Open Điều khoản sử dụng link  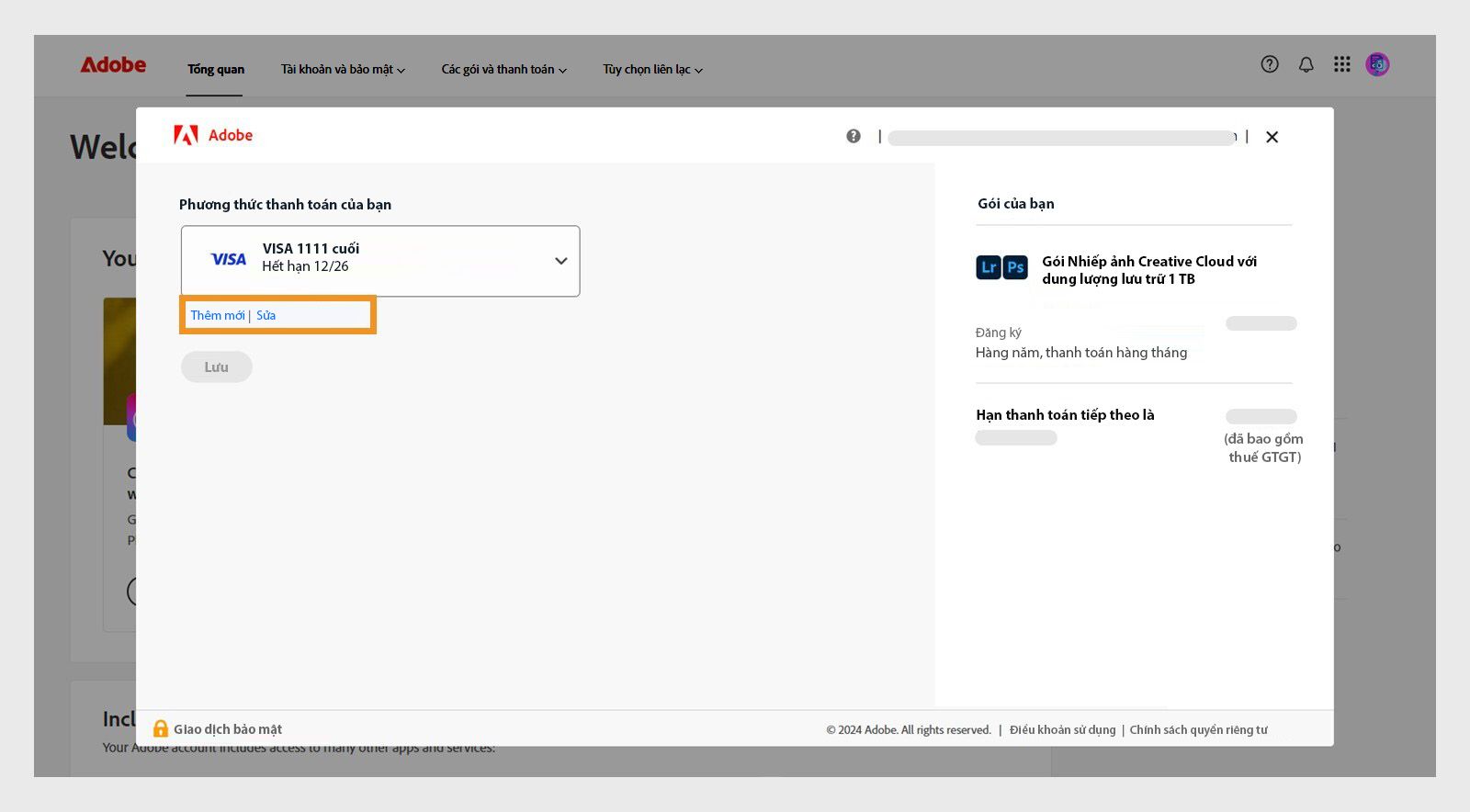[1062, 730]
